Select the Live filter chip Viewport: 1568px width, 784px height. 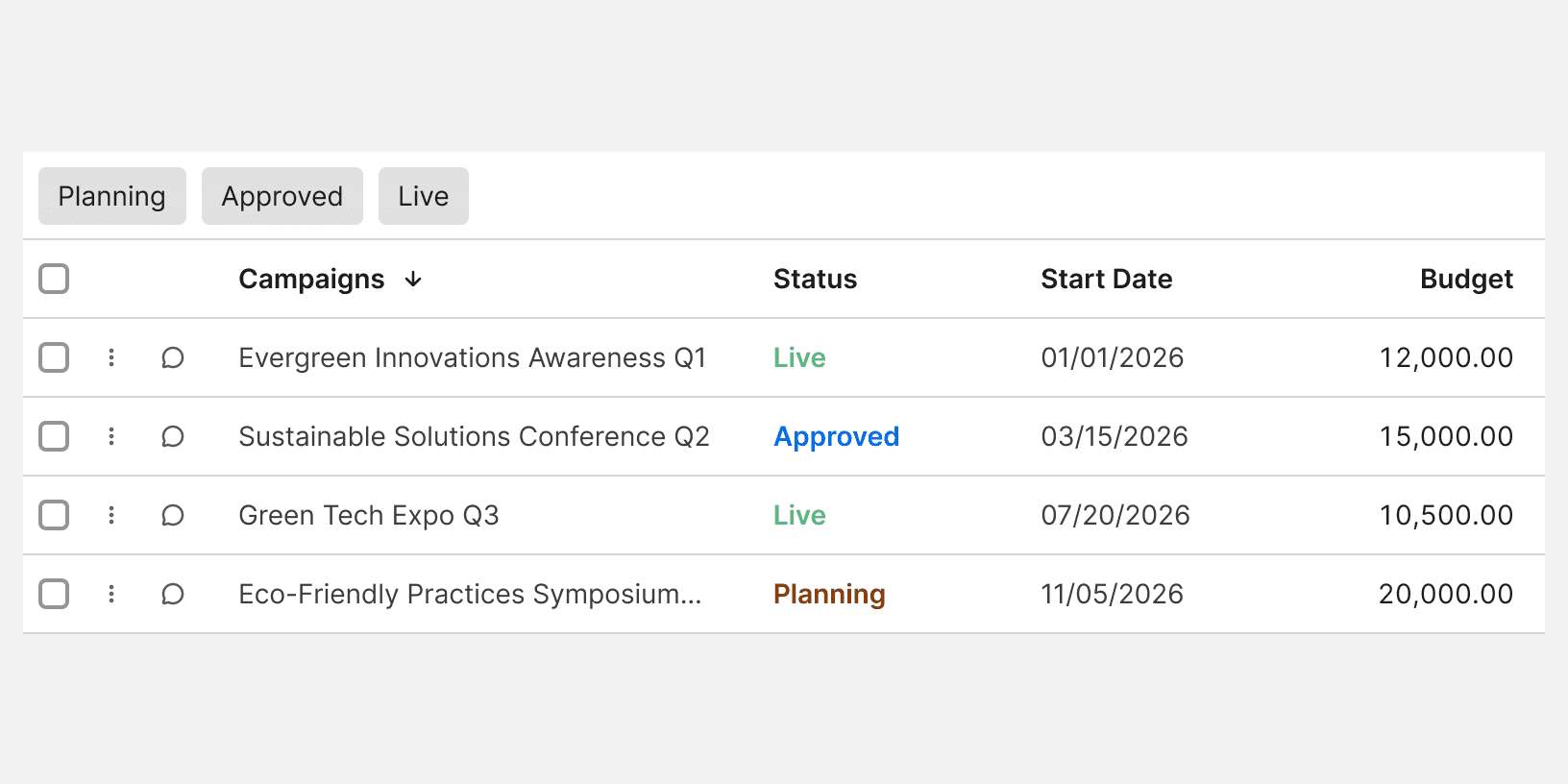424,196
